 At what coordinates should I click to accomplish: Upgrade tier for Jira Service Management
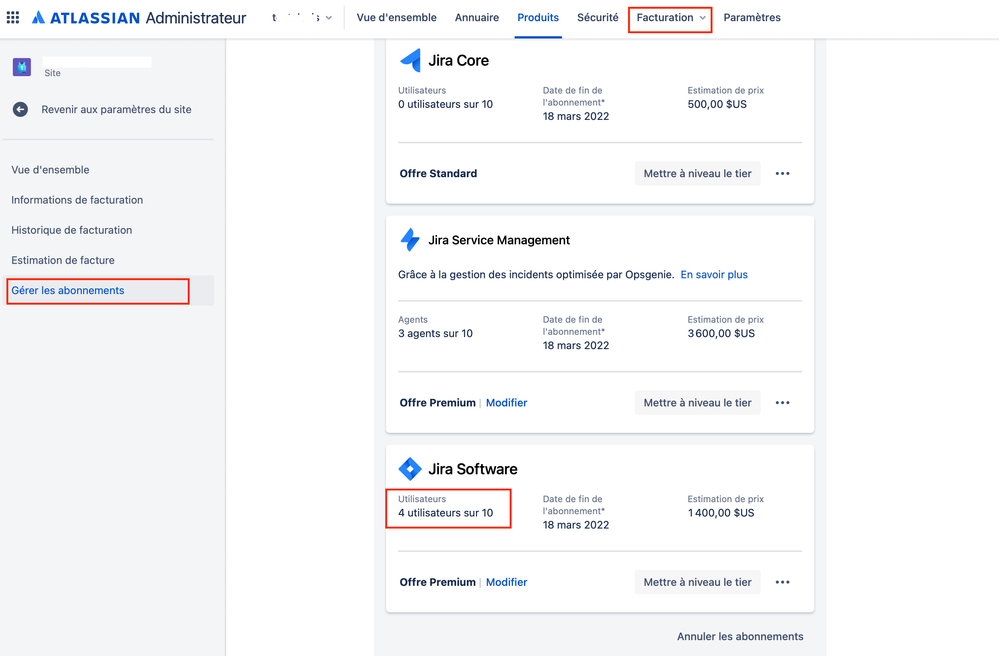(698, 403)
